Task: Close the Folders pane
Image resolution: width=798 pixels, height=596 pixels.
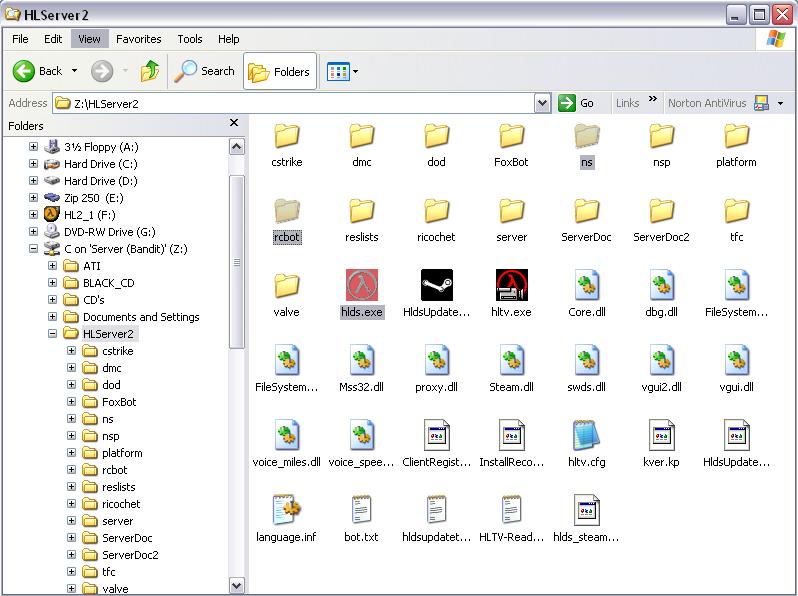Action: [x=234, y=123]
